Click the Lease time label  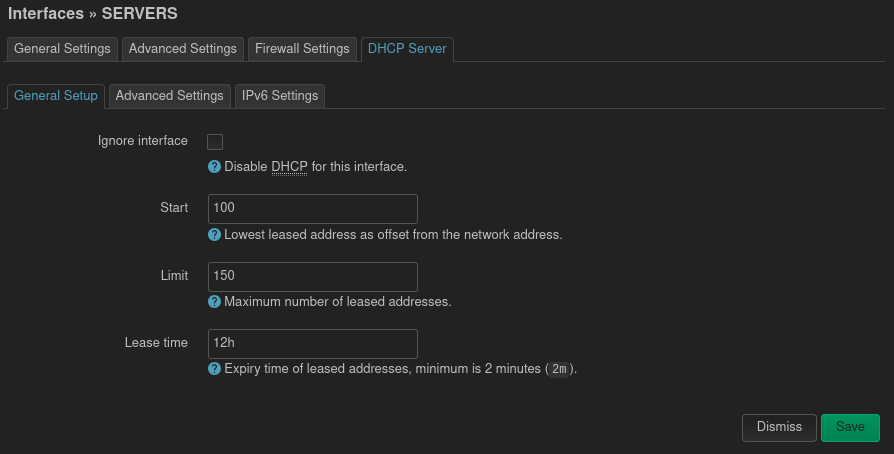coord(156,343)
